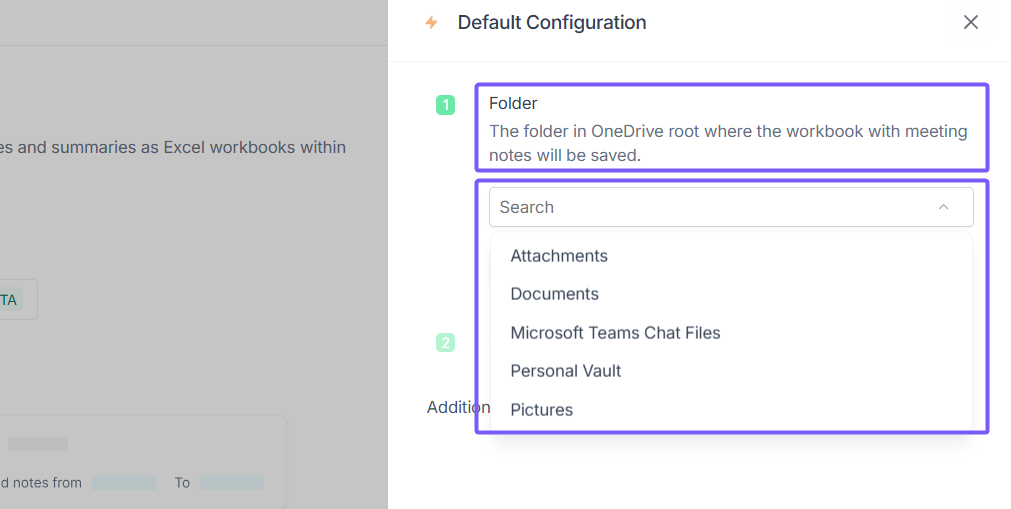This screenshot has height=509, width=1011.
Task: Click the placeholder after 'To'
Action: (231, 483)
